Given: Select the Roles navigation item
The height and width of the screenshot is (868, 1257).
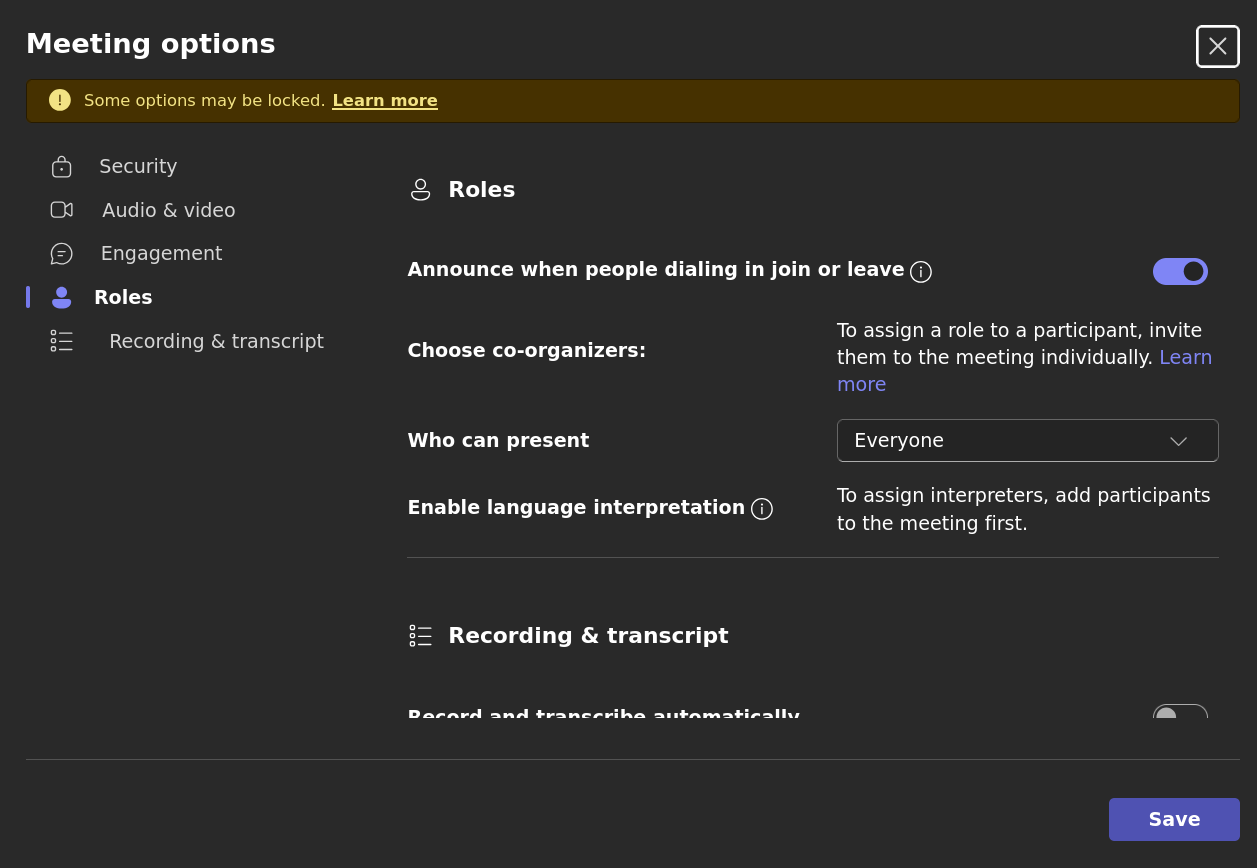Looking at the screenshot, I should (x=123, y=297).
